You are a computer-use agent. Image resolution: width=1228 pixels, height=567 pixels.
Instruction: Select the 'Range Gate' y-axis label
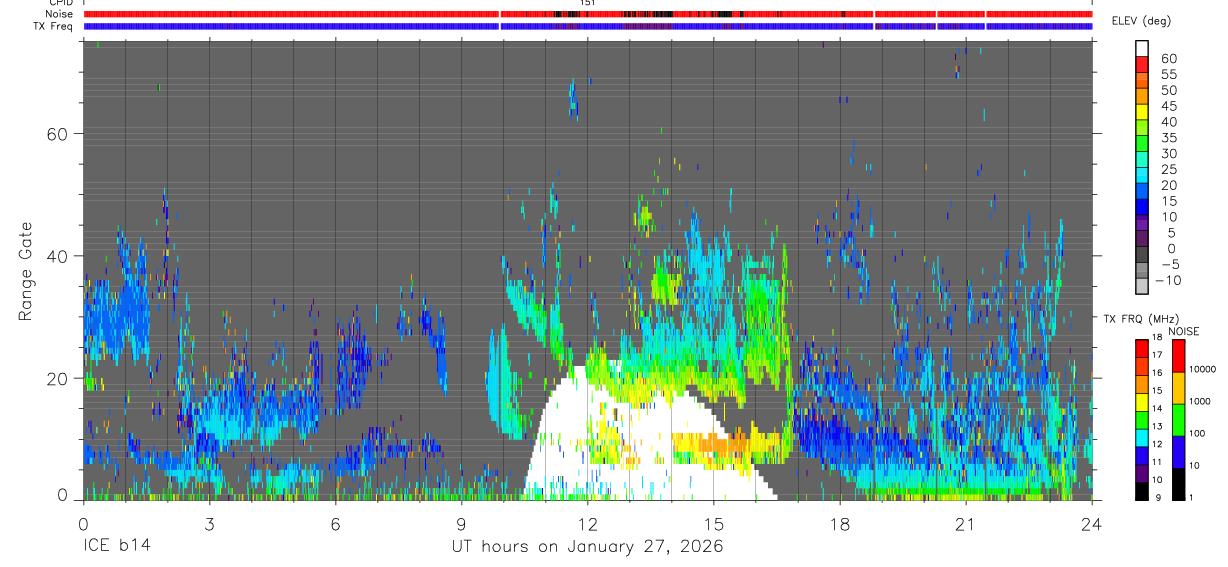coord(26,271)
